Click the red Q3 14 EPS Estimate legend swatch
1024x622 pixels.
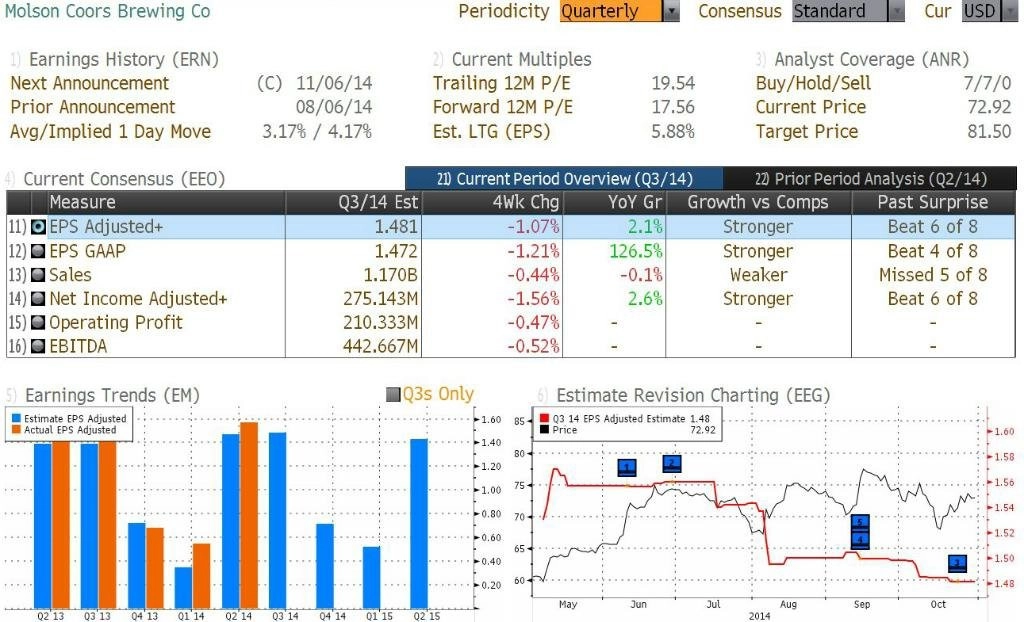545,419
